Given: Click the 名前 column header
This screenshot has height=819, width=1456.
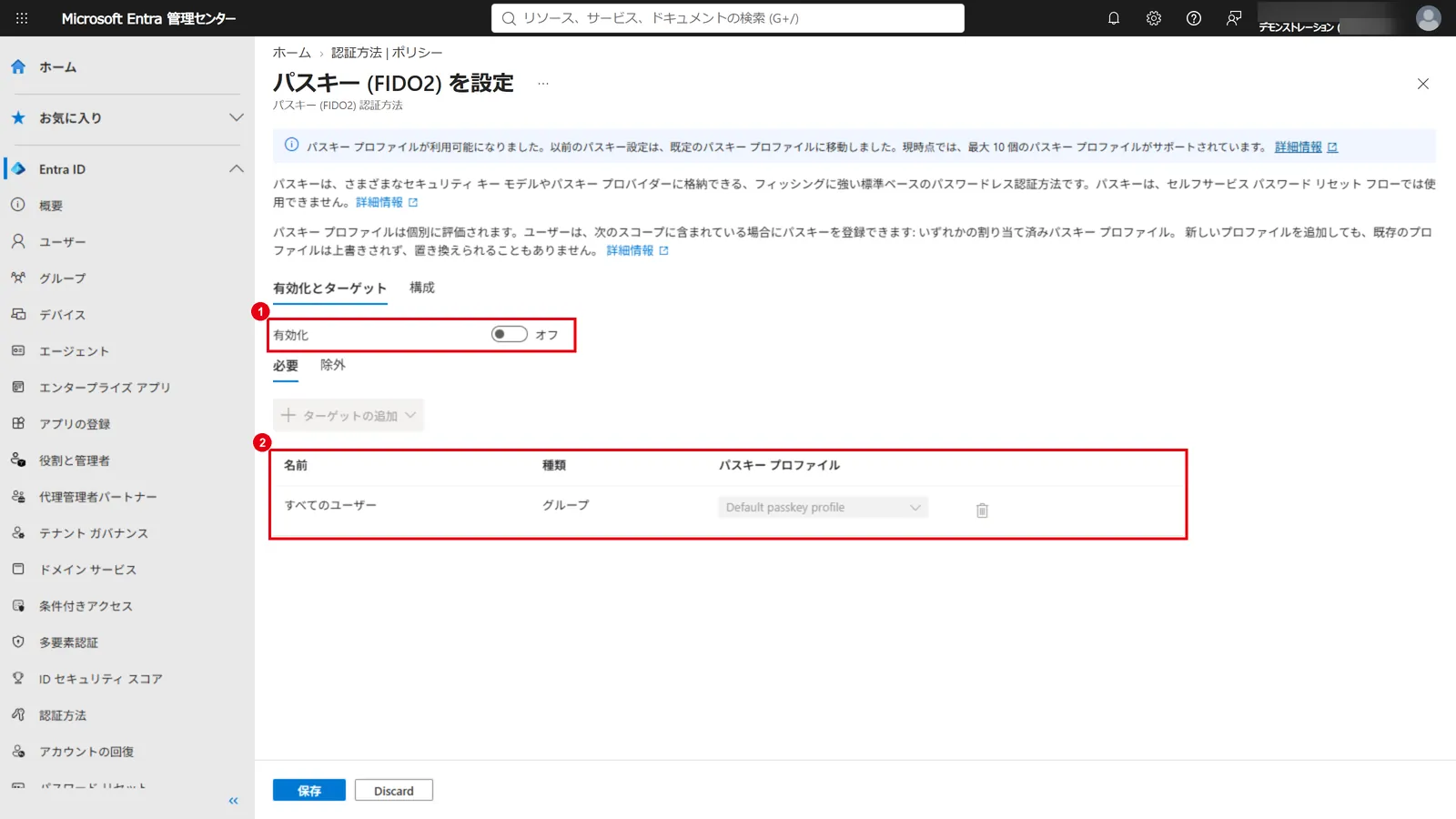Looking at the screenshot, I should [x=296, y=465].
